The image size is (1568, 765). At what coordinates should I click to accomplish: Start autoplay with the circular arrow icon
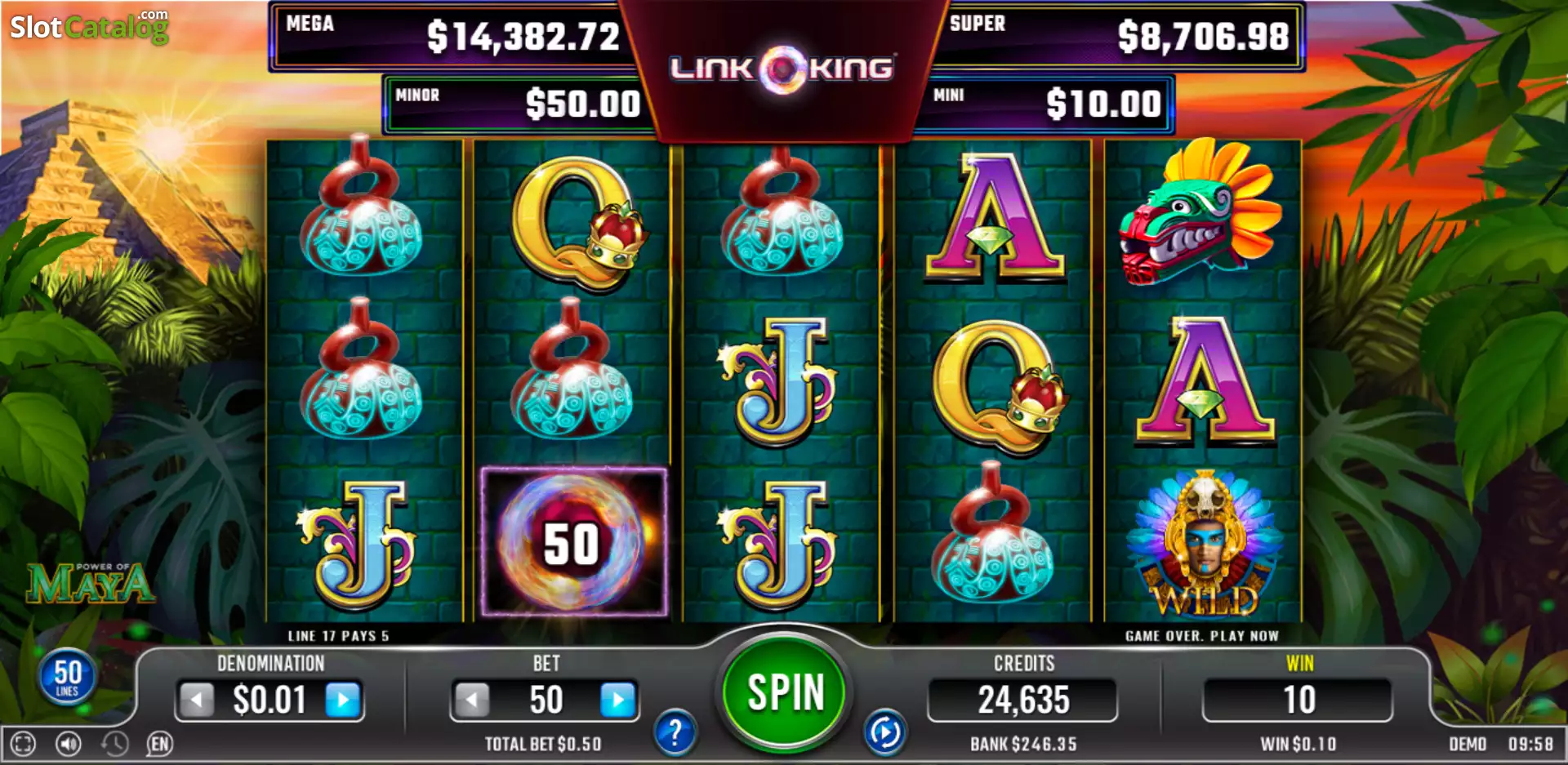pyautogui.click(x=885, y=732)
